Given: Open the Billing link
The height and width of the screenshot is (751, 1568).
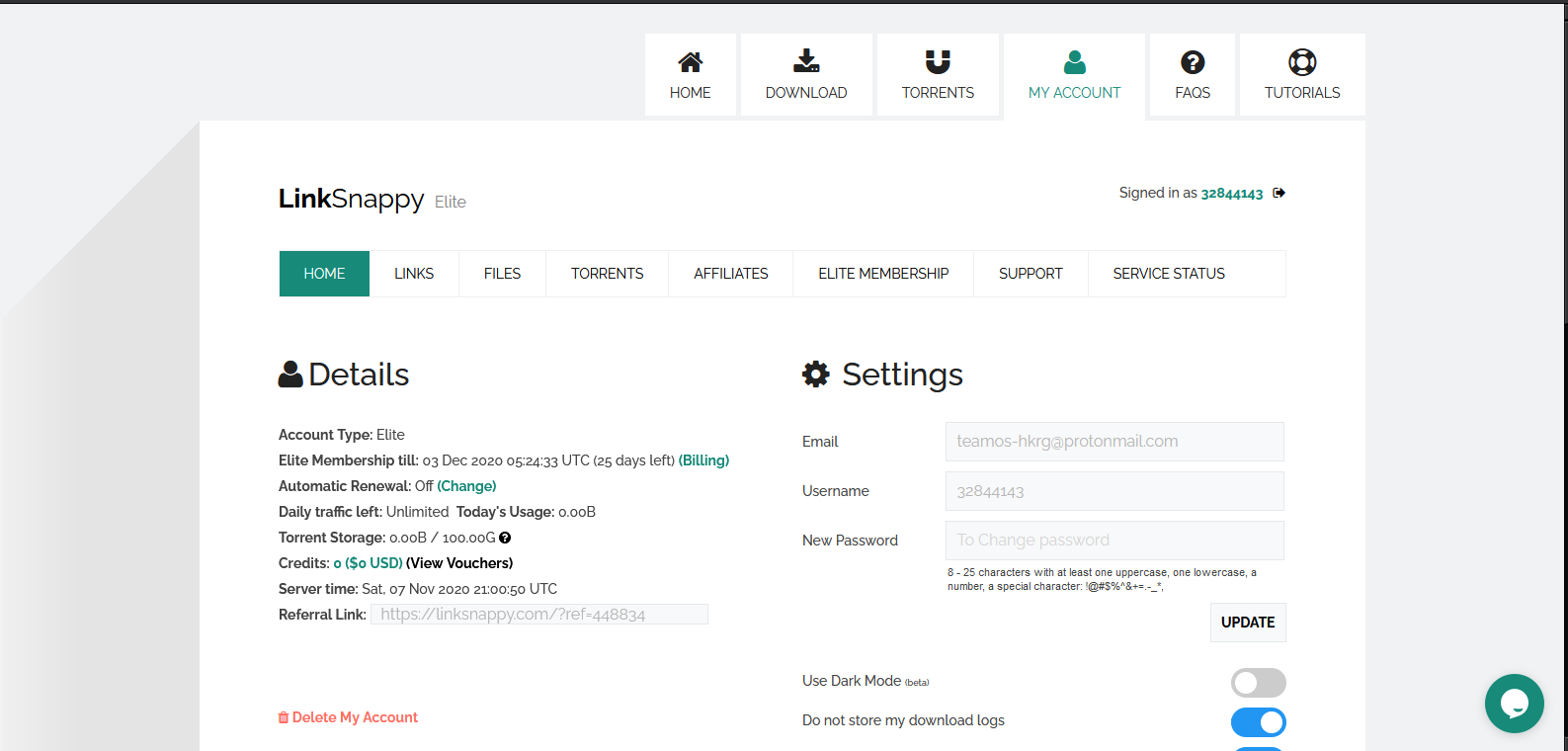Looking at the screenshot, I should [703, 460].
